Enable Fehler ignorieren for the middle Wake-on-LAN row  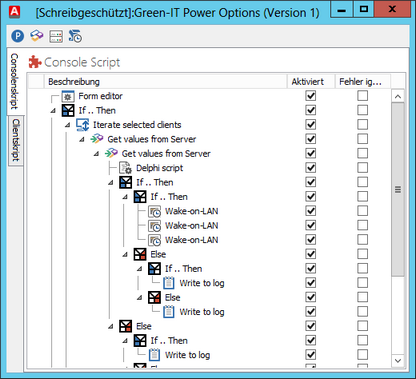point(363,225)
